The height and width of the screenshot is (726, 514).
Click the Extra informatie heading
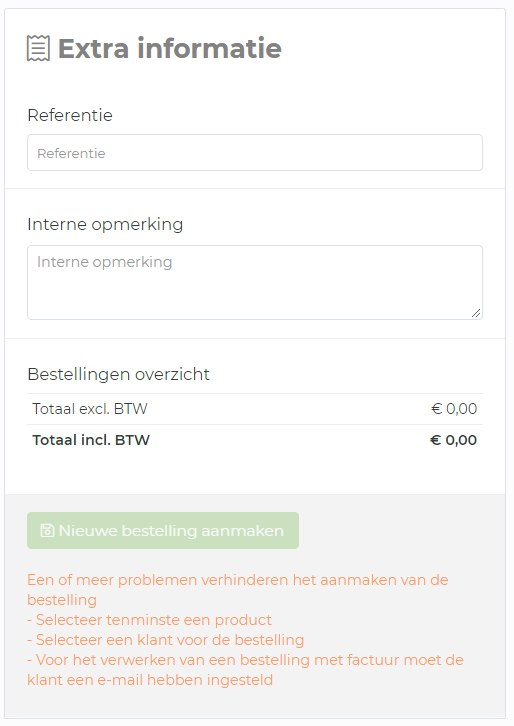click(x=169, y=49)
